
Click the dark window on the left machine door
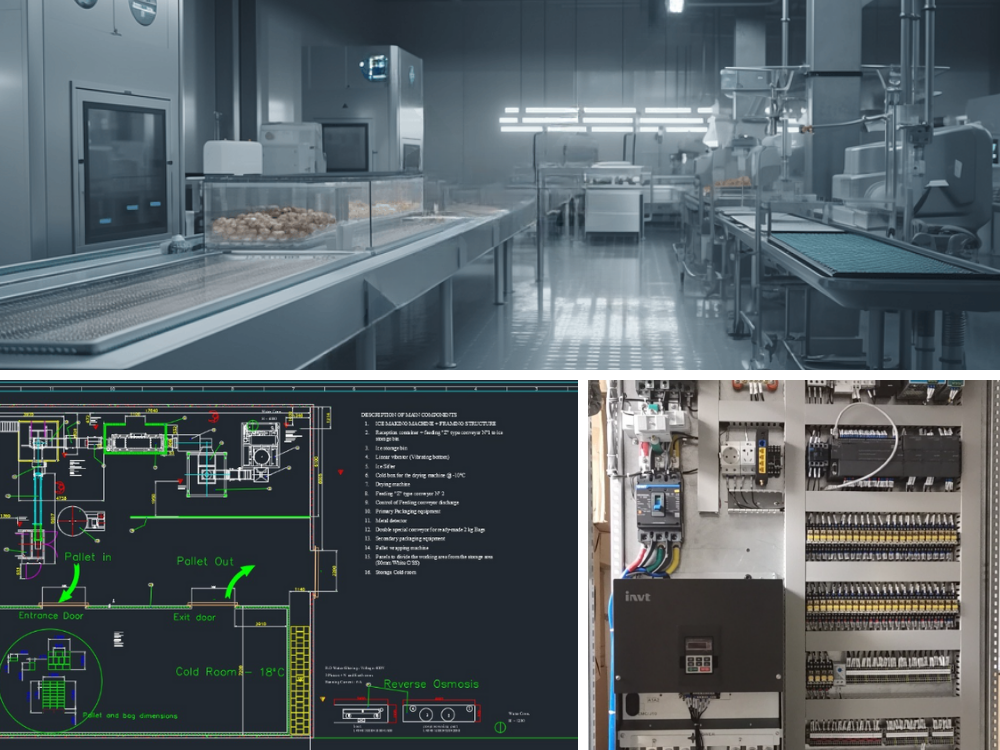click(x=125, y=172)
